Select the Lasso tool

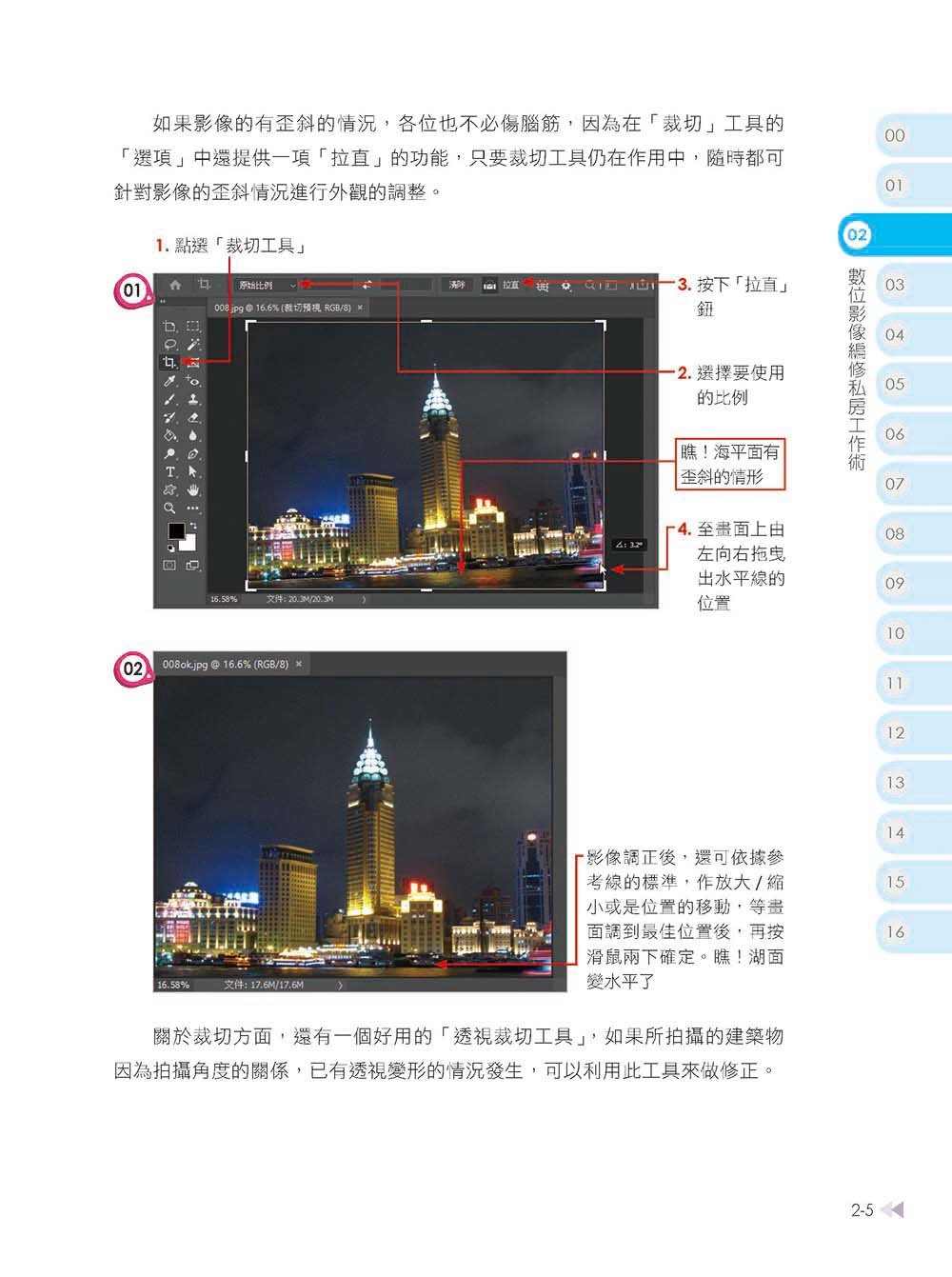click(169, 344)
